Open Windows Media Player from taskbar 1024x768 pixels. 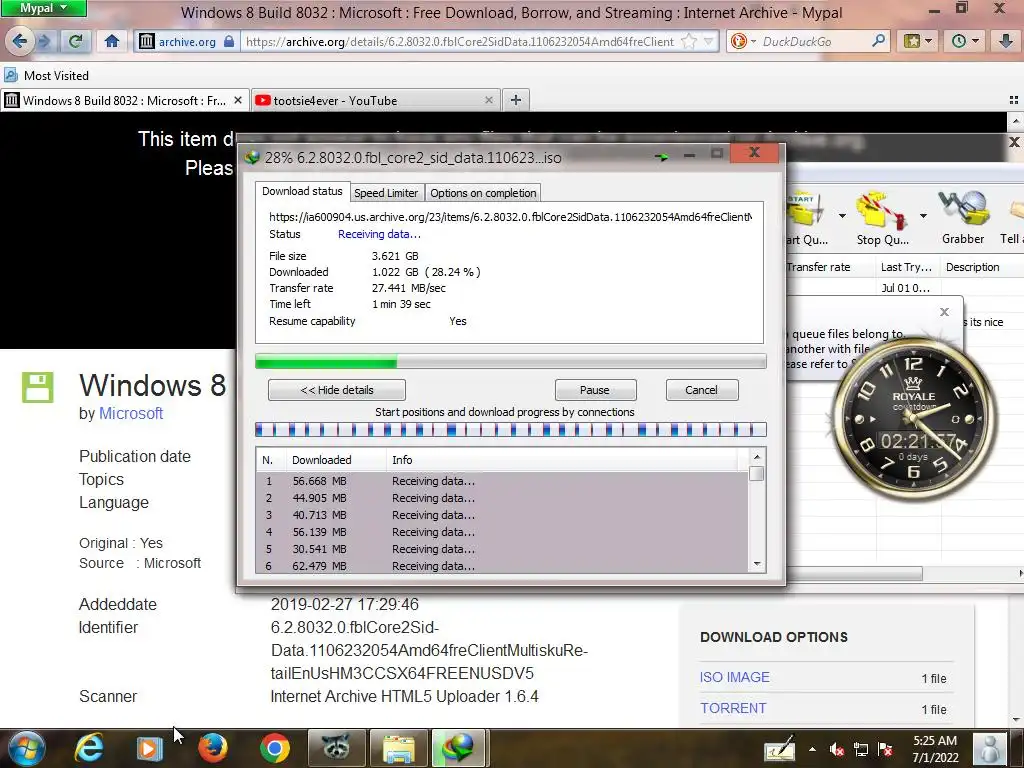point(149,748)
